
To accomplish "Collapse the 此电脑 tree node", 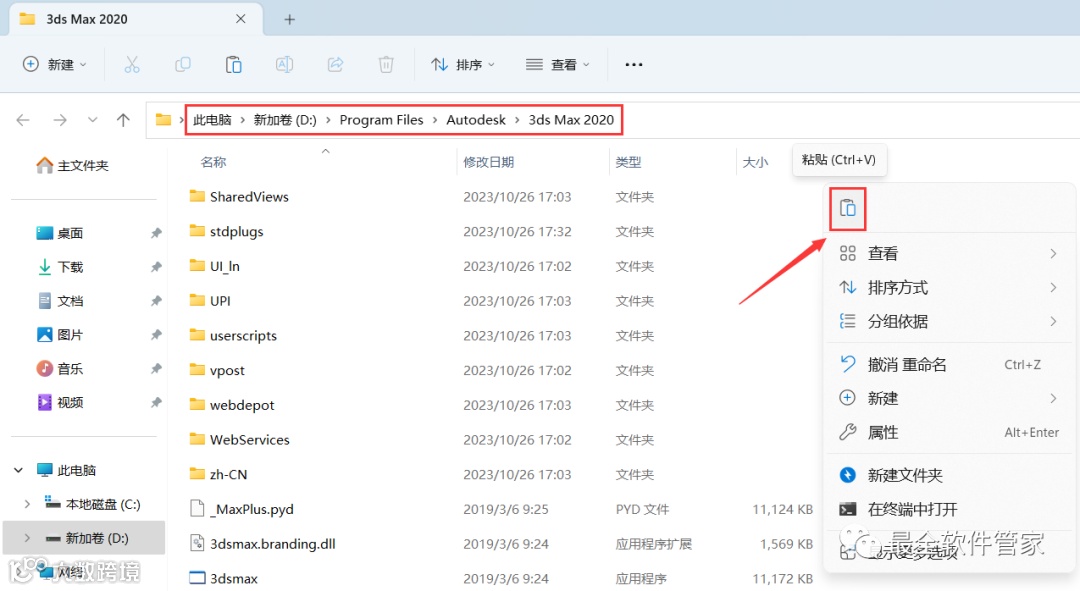I will 19,470.
